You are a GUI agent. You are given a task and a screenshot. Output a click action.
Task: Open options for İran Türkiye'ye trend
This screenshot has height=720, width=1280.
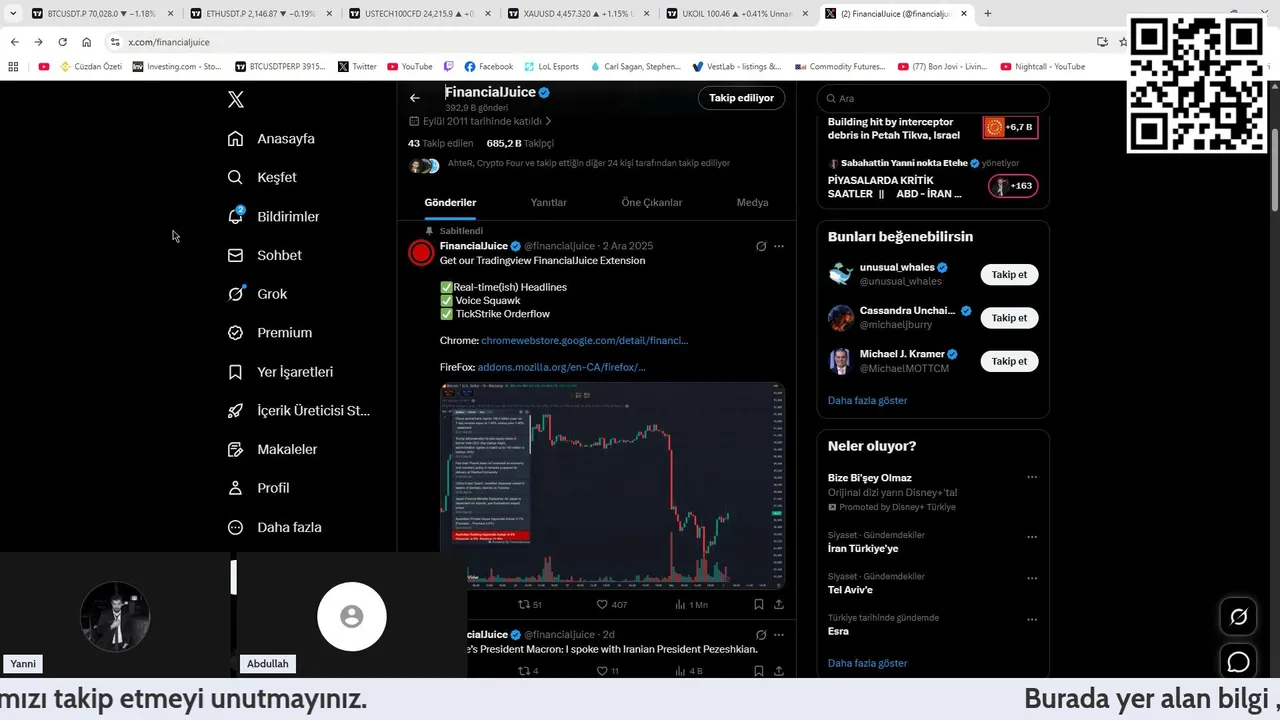point(1032,536)
